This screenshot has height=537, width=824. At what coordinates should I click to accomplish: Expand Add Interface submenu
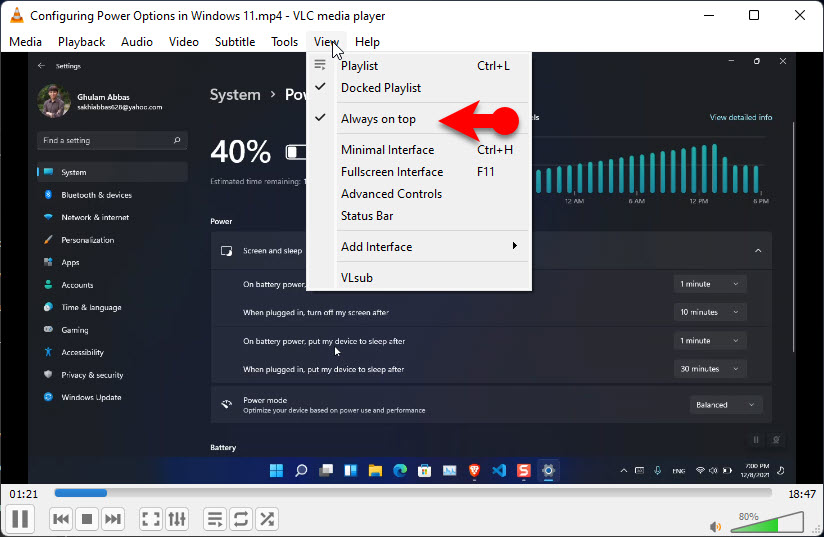(419, 246)
